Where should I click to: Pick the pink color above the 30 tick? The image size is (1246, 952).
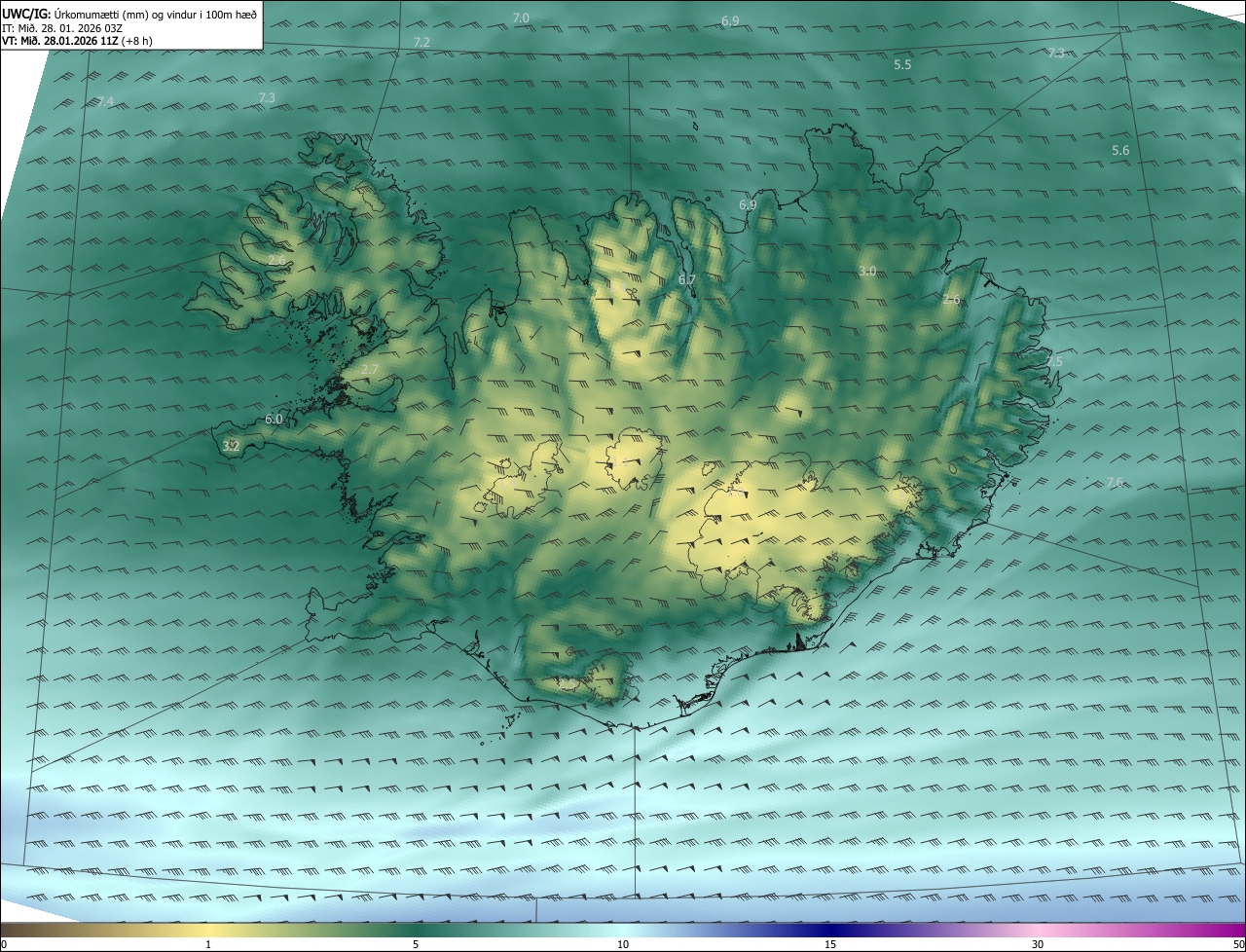click(x=1038, y=930)
